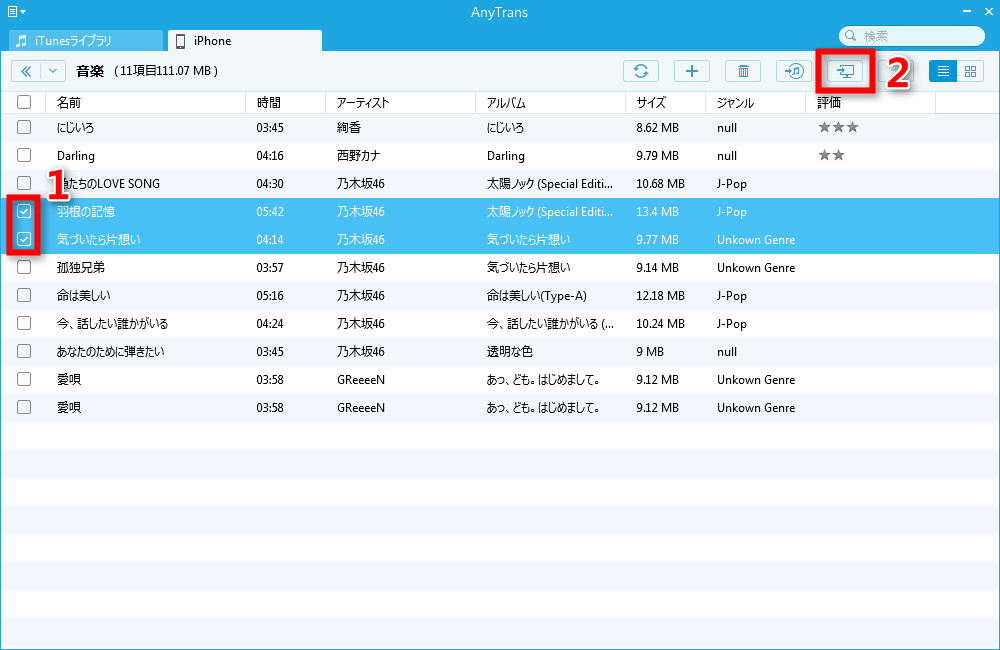
Task: Uncheck the song 気づいたら片想い checkbox
Action: (x=24, y=239)
